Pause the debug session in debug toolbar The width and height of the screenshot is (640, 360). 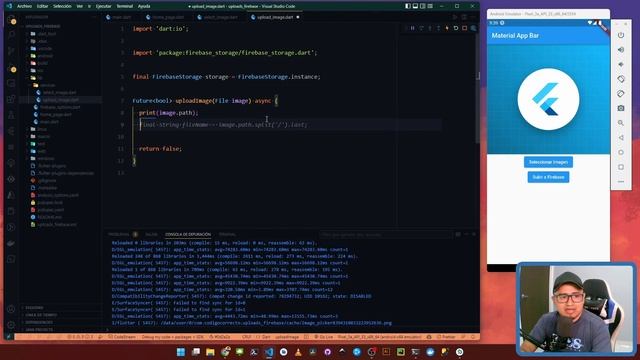point(412,28)
